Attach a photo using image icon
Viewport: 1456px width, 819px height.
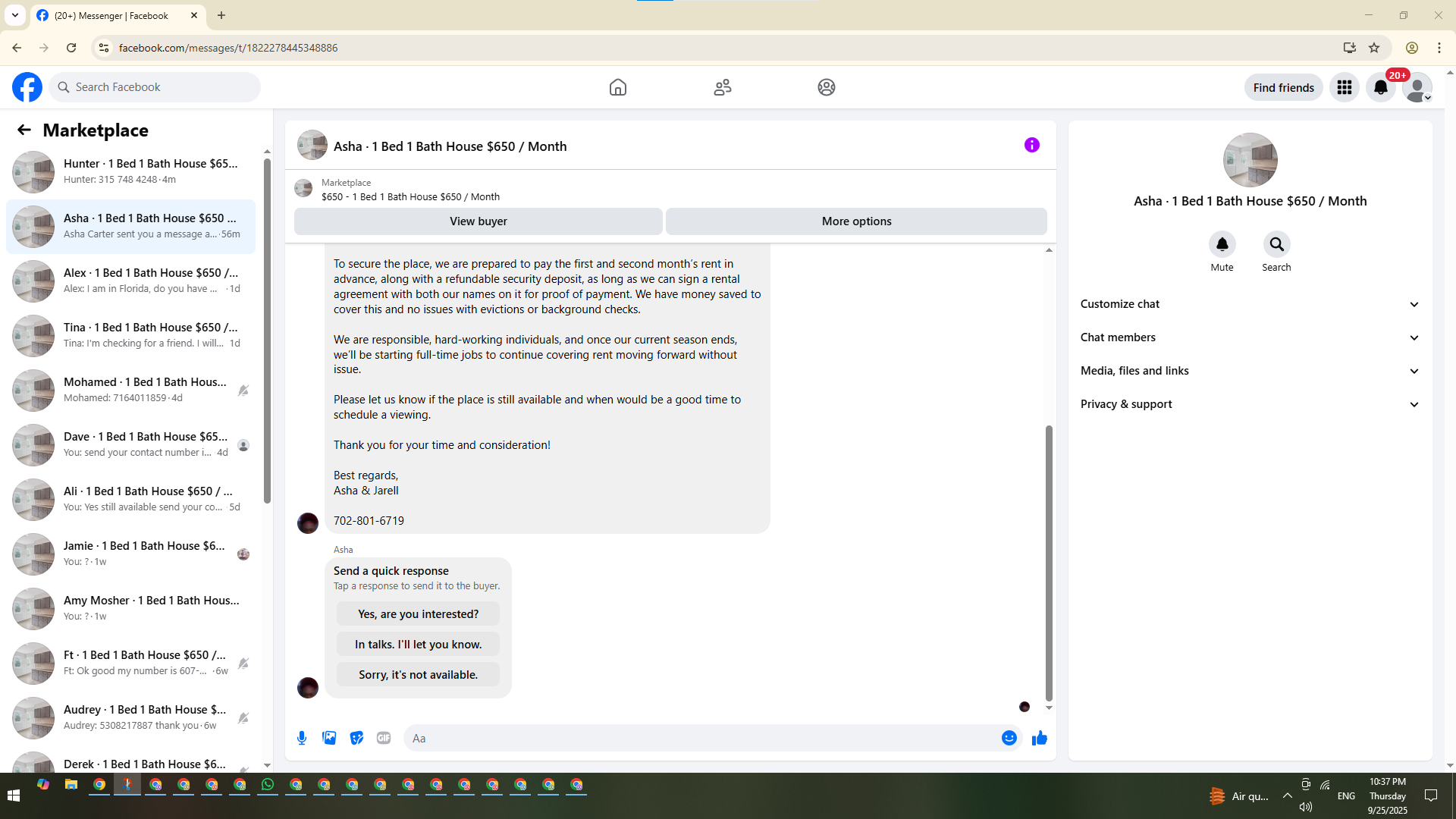tap(329, 738)
